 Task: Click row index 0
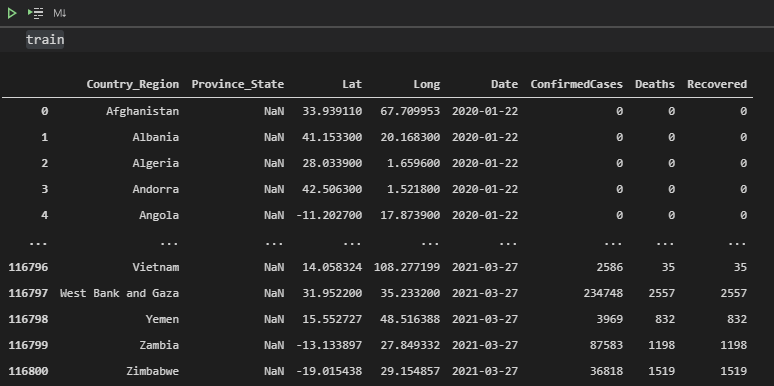[x=44, y=111]
